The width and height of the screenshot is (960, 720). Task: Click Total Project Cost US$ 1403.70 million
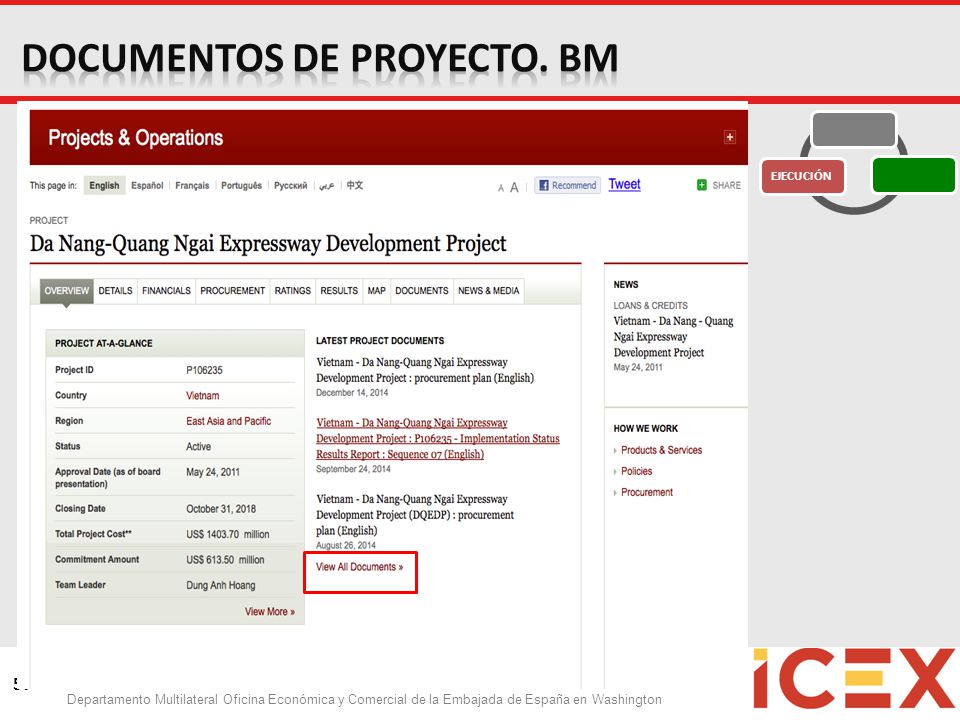click(228, 534)
